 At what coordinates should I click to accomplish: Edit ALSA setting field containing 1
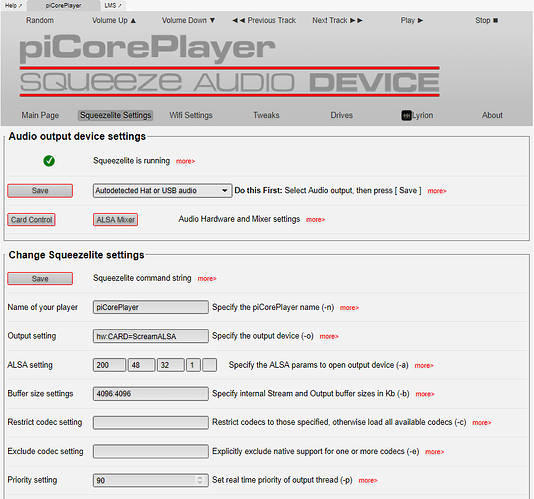[x=193, y=365]
